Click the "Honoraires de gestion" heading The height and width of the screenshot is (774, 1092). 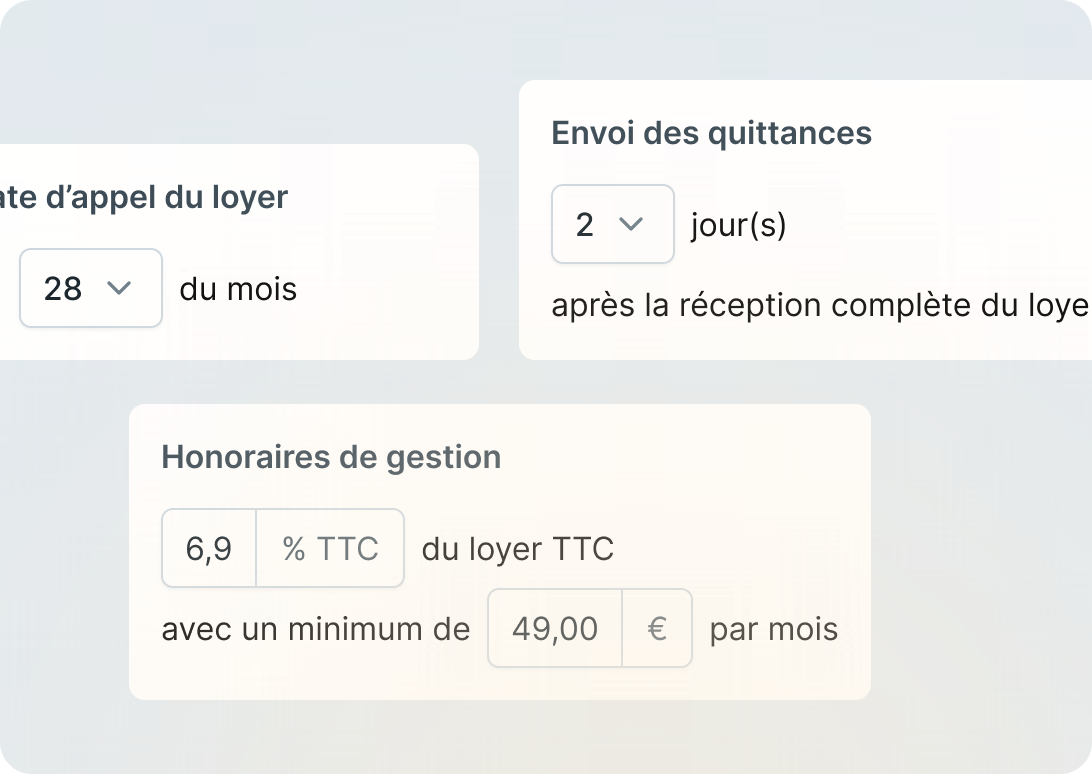pos(331,457)
